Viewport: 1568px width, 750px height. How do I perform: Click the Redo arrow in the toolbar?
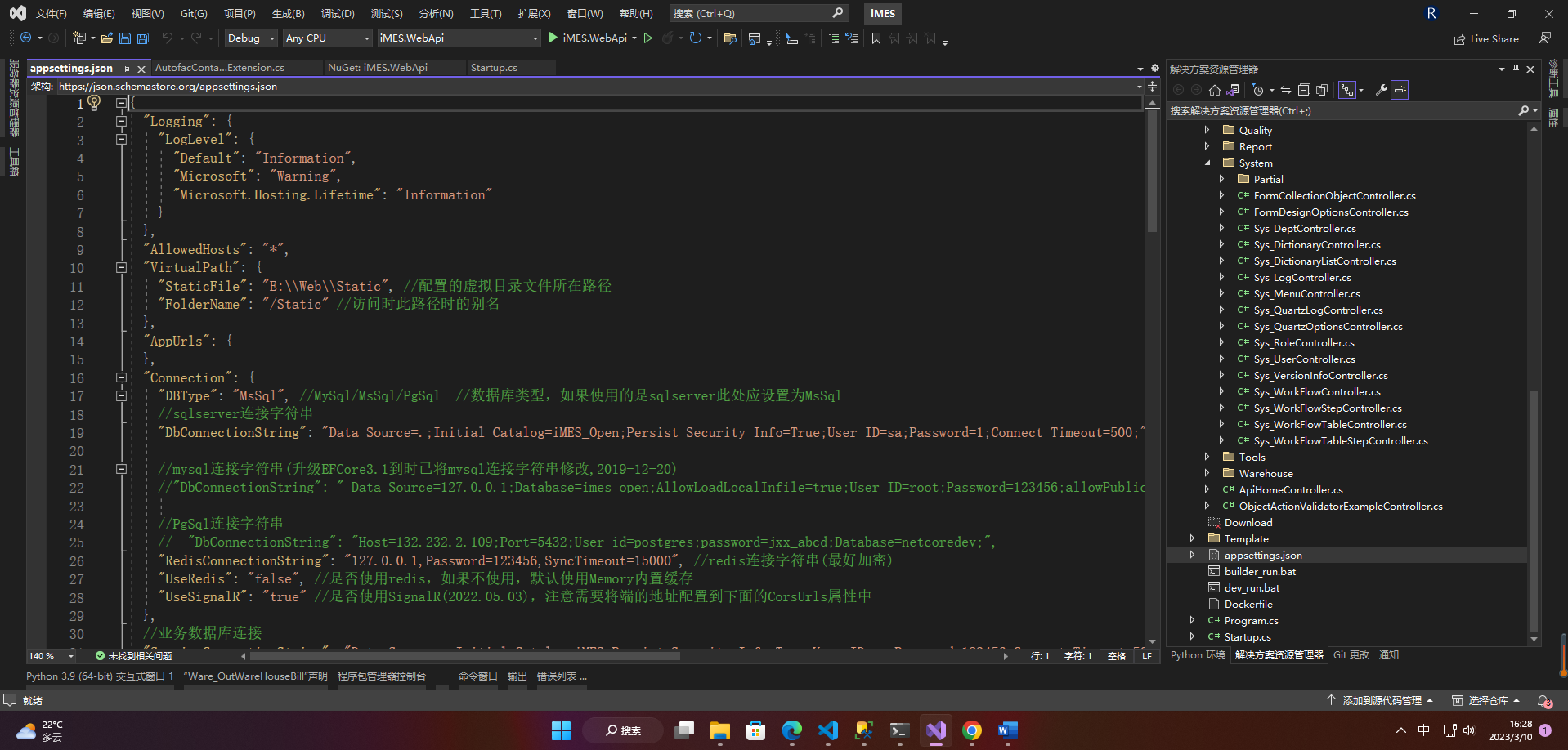[196, 38]
